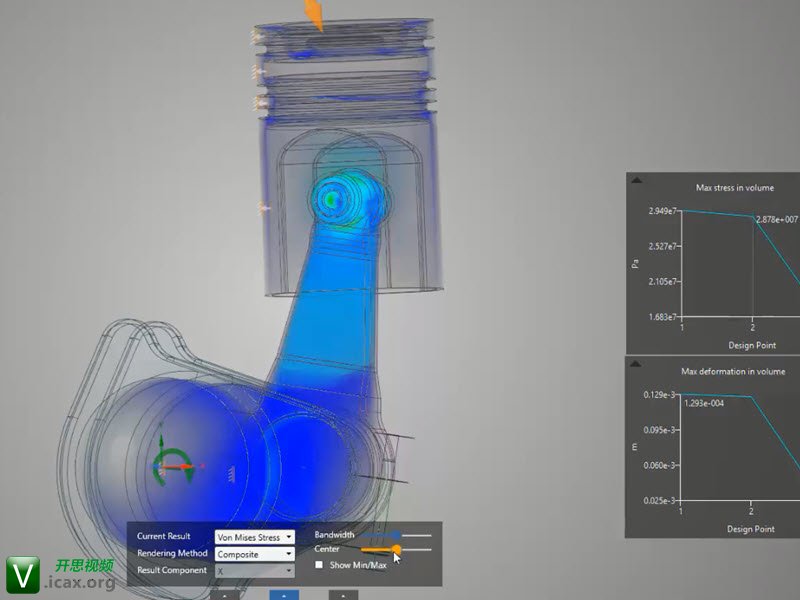Screen dimensions: 800x600
Task: Select the wrist pin stress hotspot
Action: point(333,198)
